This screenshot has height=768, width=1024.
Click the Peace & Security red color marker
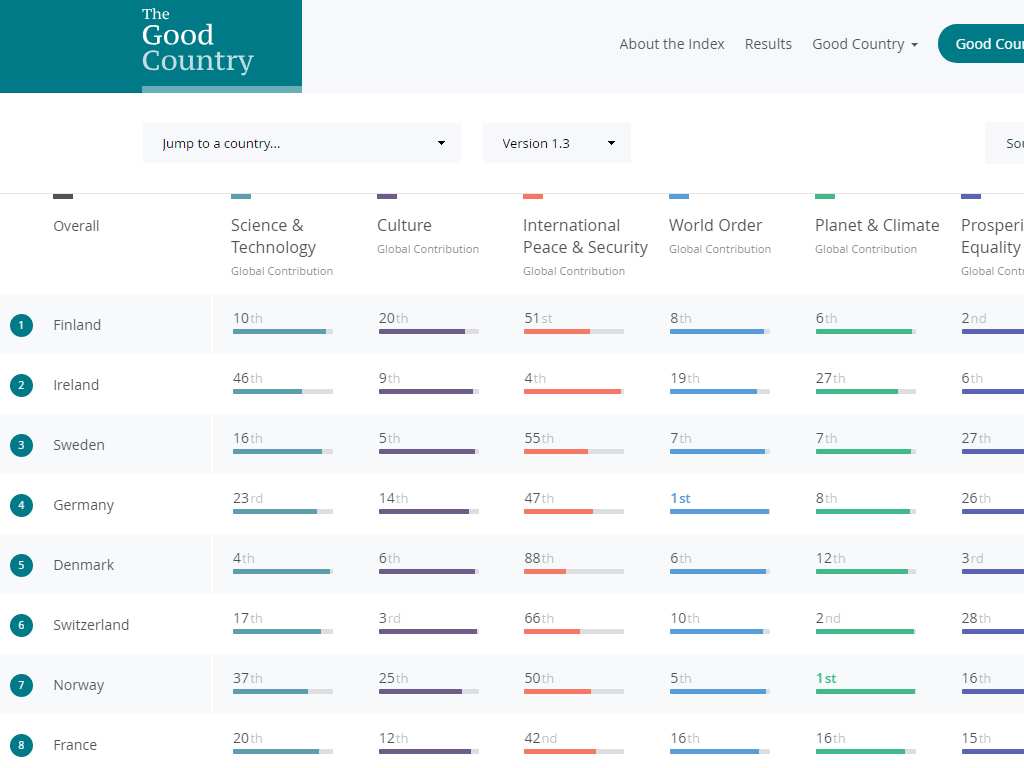(533, 197)
